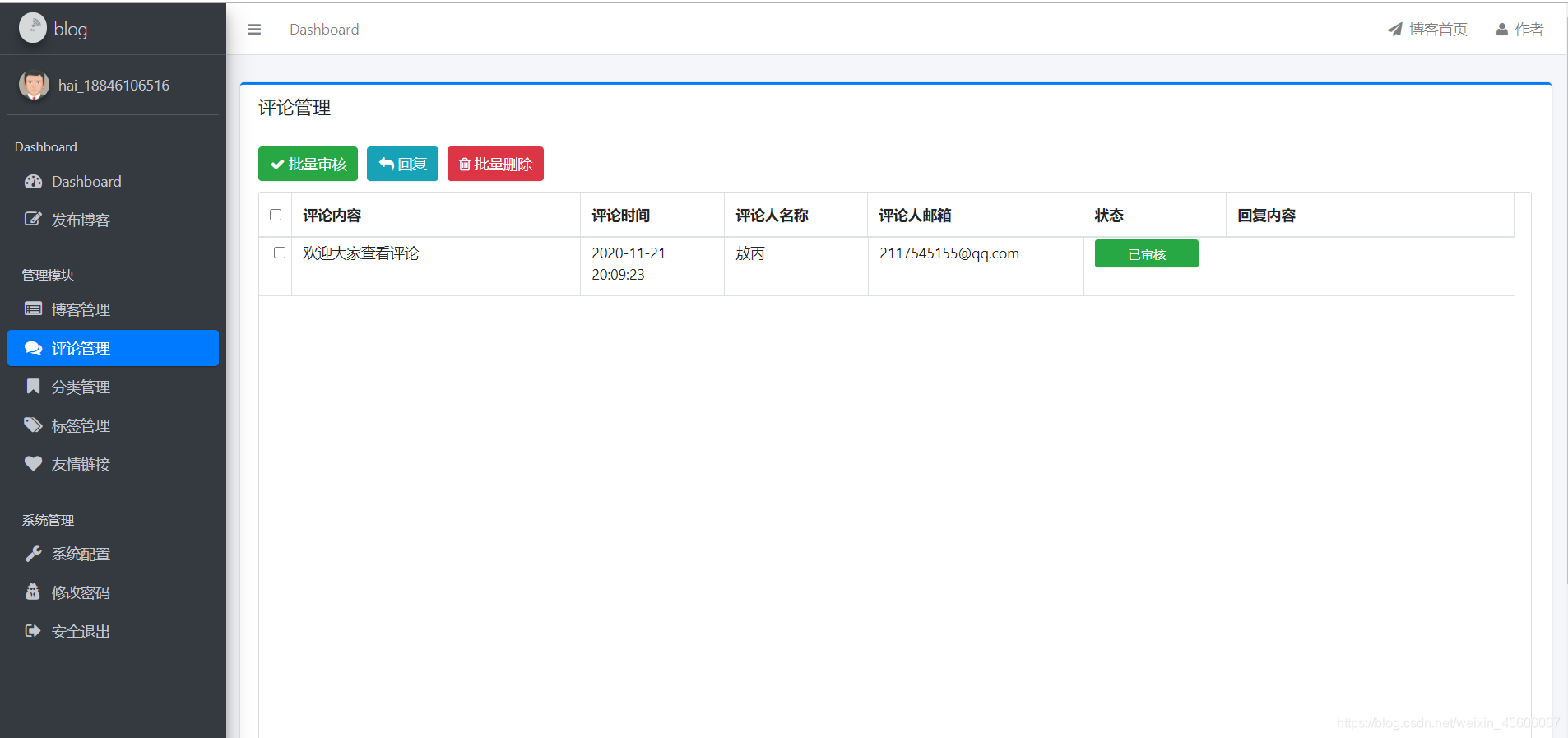This screenshot has width=1568, height=738.
Task: Select 标签管理 menu entry
Action: point(113,425)
